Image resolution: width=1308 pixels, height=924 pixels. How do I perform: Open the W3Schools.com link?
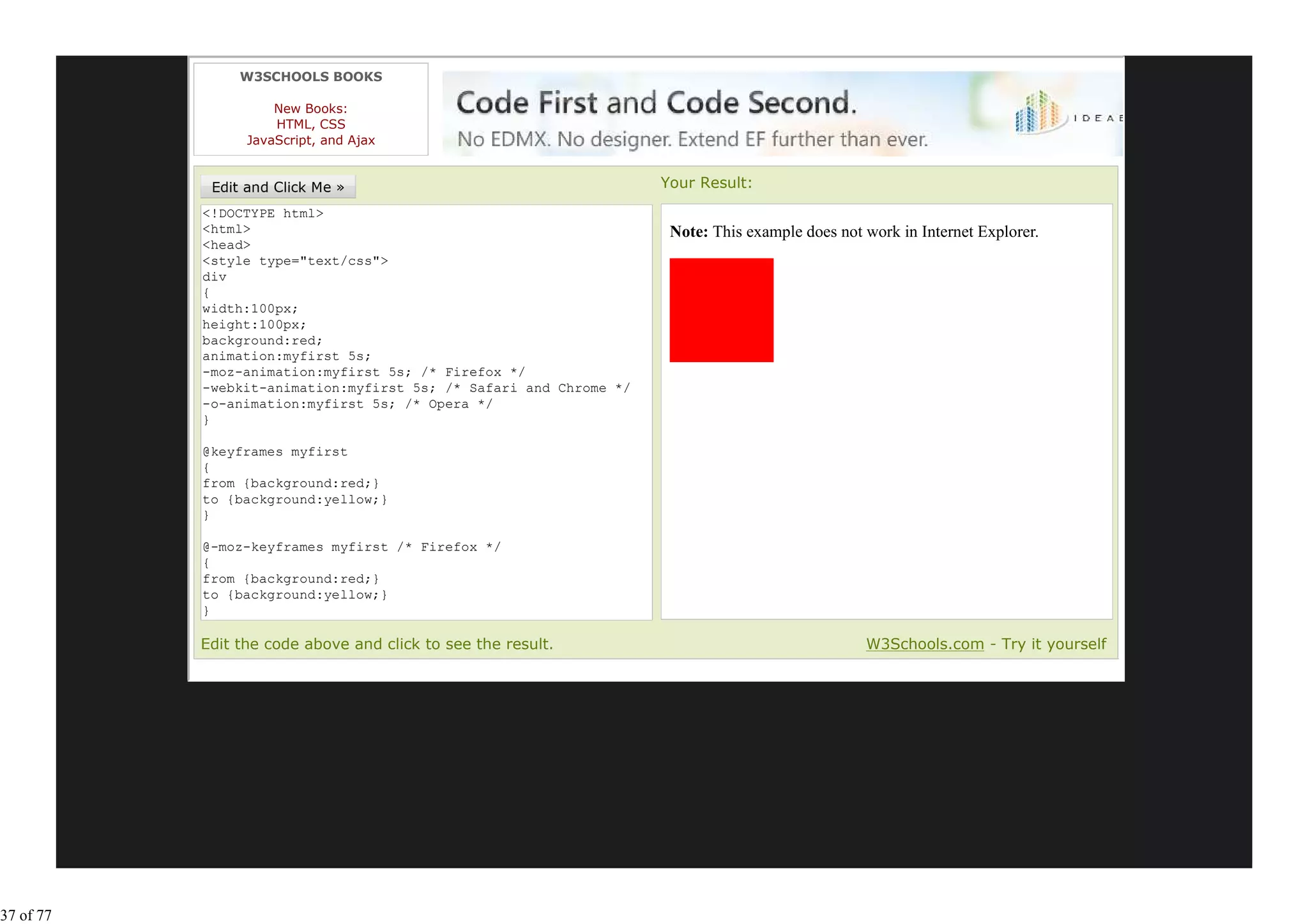click(924, 644)
